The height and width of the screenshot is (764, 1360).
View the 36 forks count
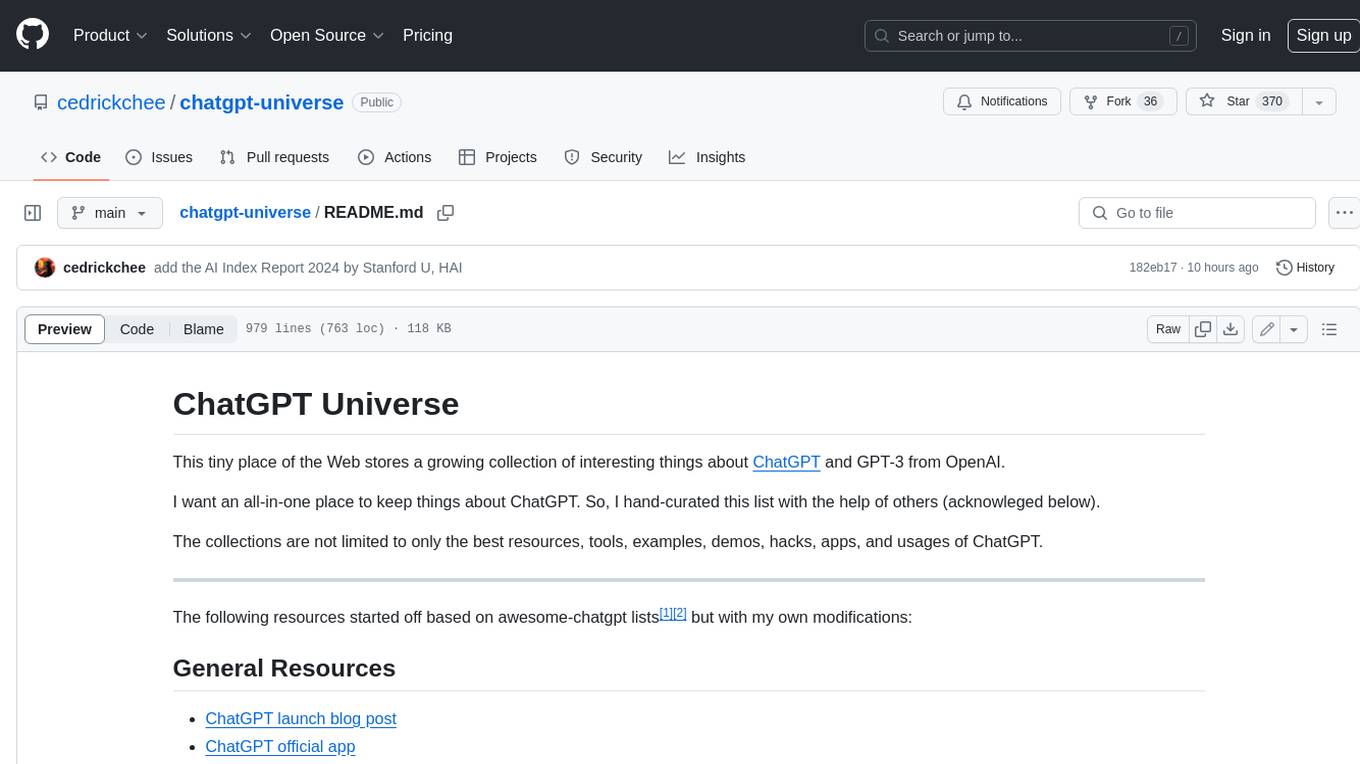(1150, 102)
